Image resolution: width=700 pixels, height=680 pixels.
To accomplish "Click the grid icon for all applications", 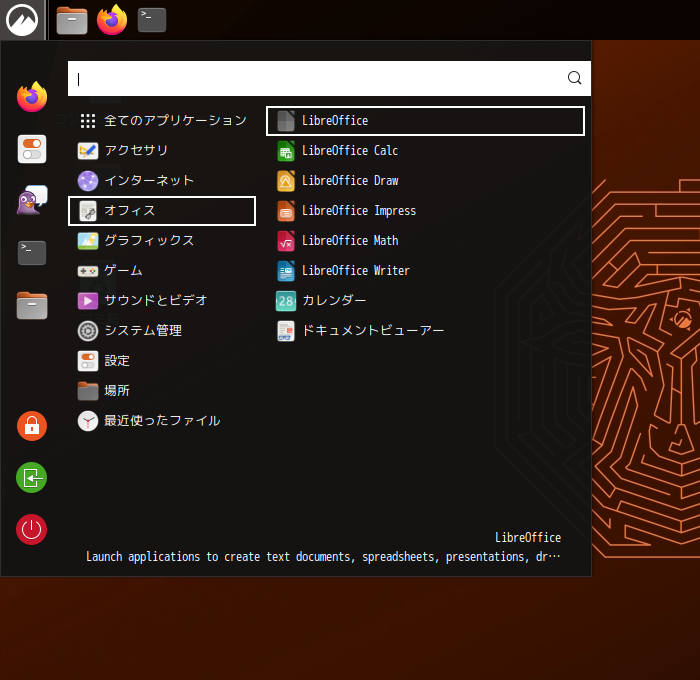I will tap(88, 121).
